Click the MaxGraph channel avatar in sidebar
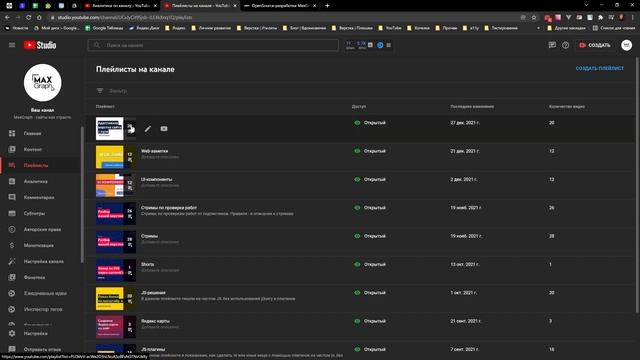The width and height of the screenshot is (640, 360). coord(42,83)
